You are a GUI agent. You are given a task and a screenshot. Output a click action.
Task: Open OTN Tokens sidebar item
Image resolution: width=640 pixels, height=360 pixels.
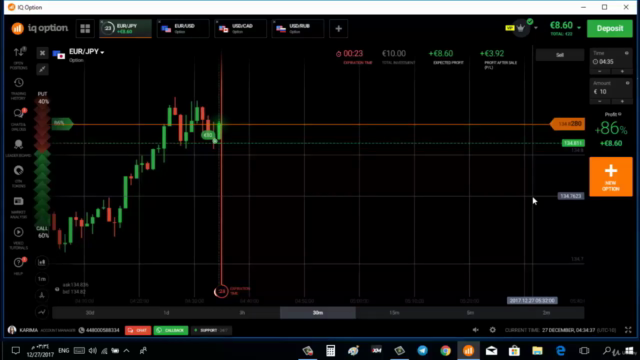click(18, 176)
